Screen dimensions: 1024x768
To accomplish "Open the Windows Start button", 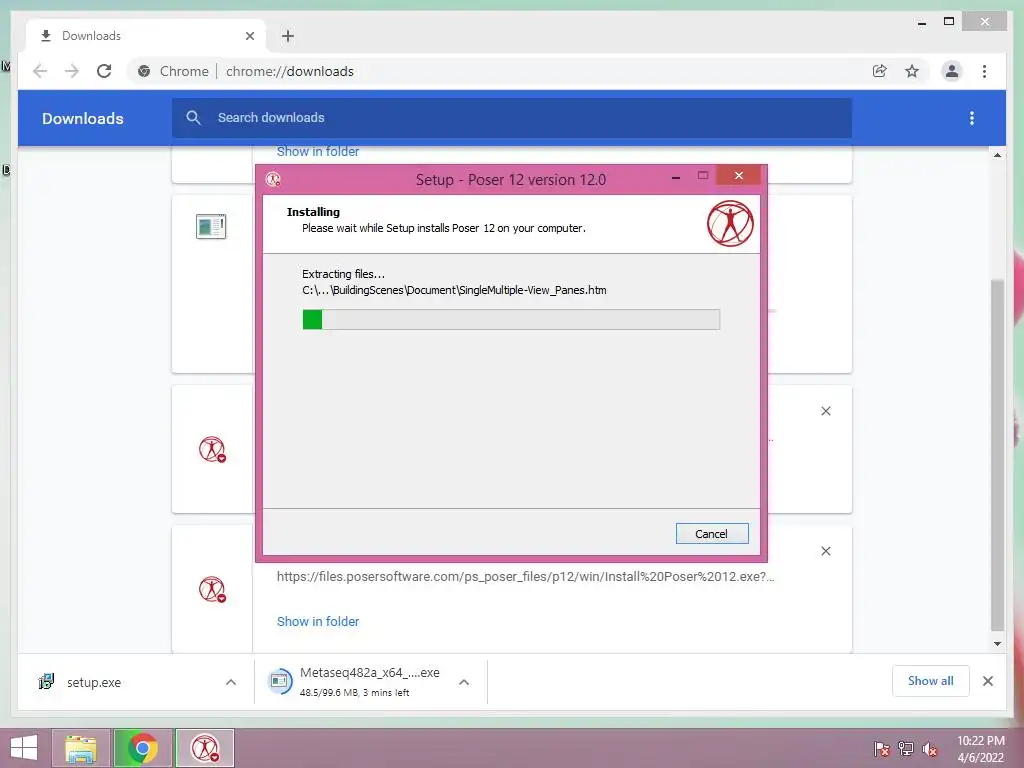I will [24, 748].
